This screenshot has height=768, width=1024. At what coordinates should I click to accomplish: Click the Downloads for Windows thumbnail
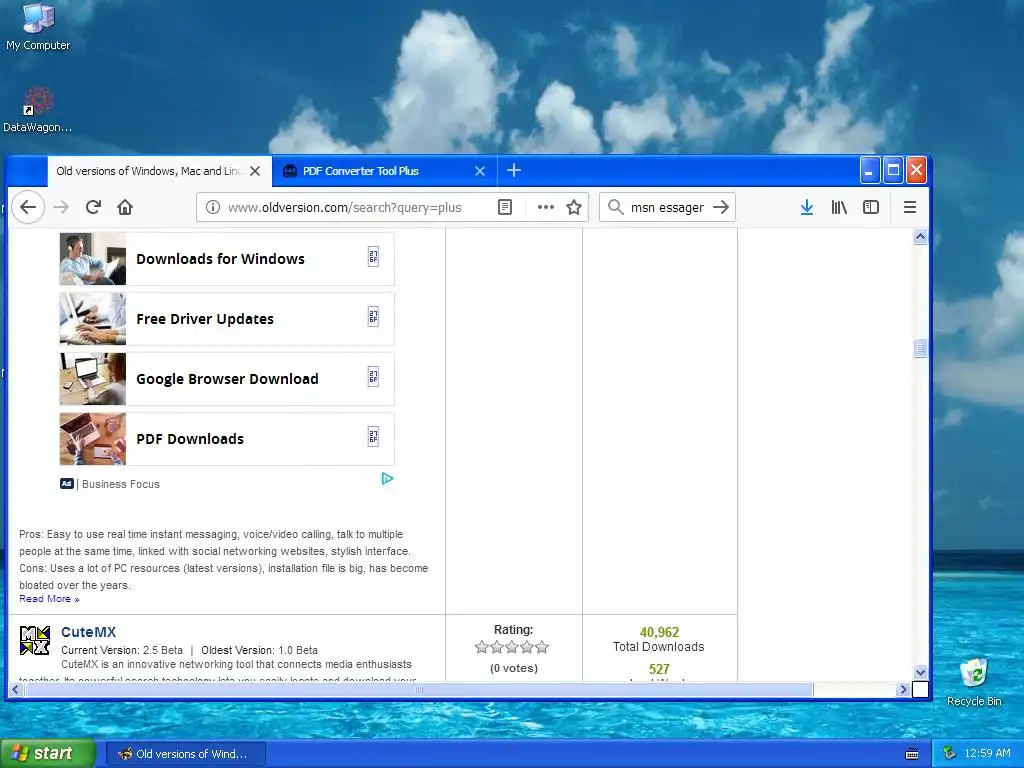(93, 259)
